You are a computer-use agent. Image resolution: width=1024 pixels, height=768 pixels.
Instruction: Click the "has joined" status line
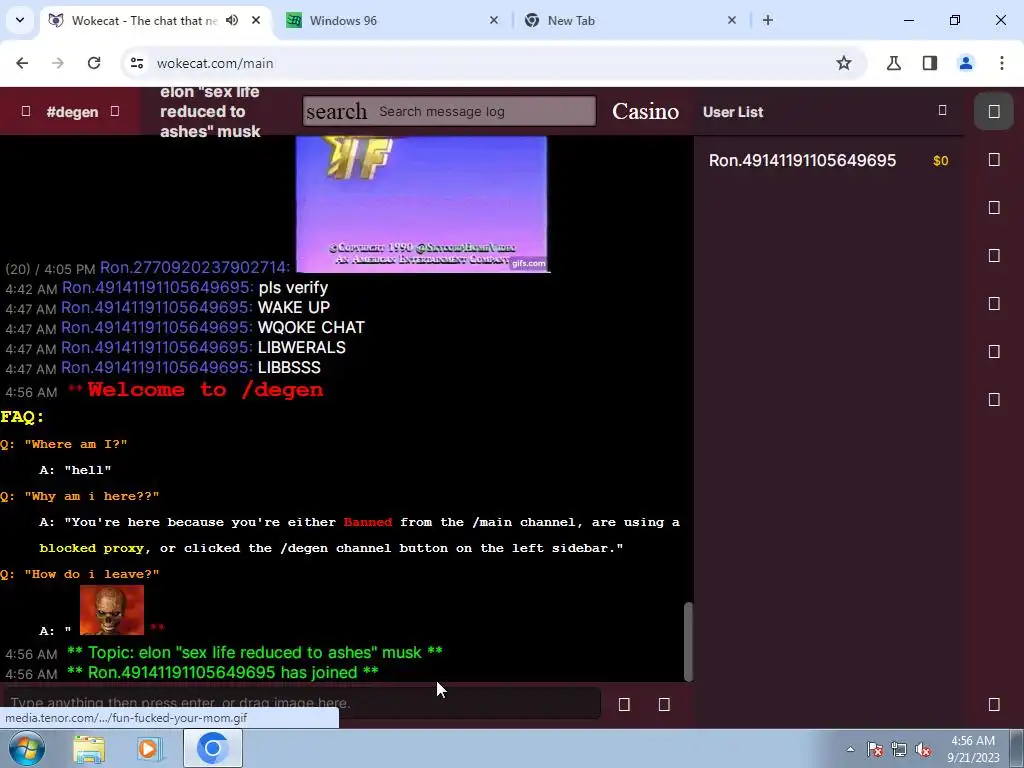223,673
